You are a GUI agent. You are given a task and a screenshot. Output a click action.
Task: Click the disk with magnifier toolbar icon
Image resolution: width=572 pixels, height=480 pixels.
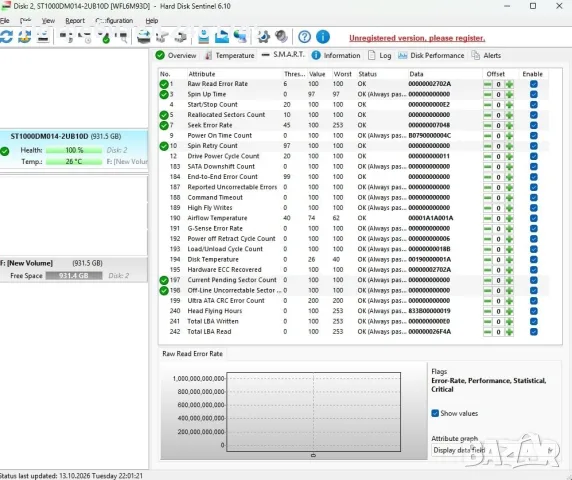[121, 37]
